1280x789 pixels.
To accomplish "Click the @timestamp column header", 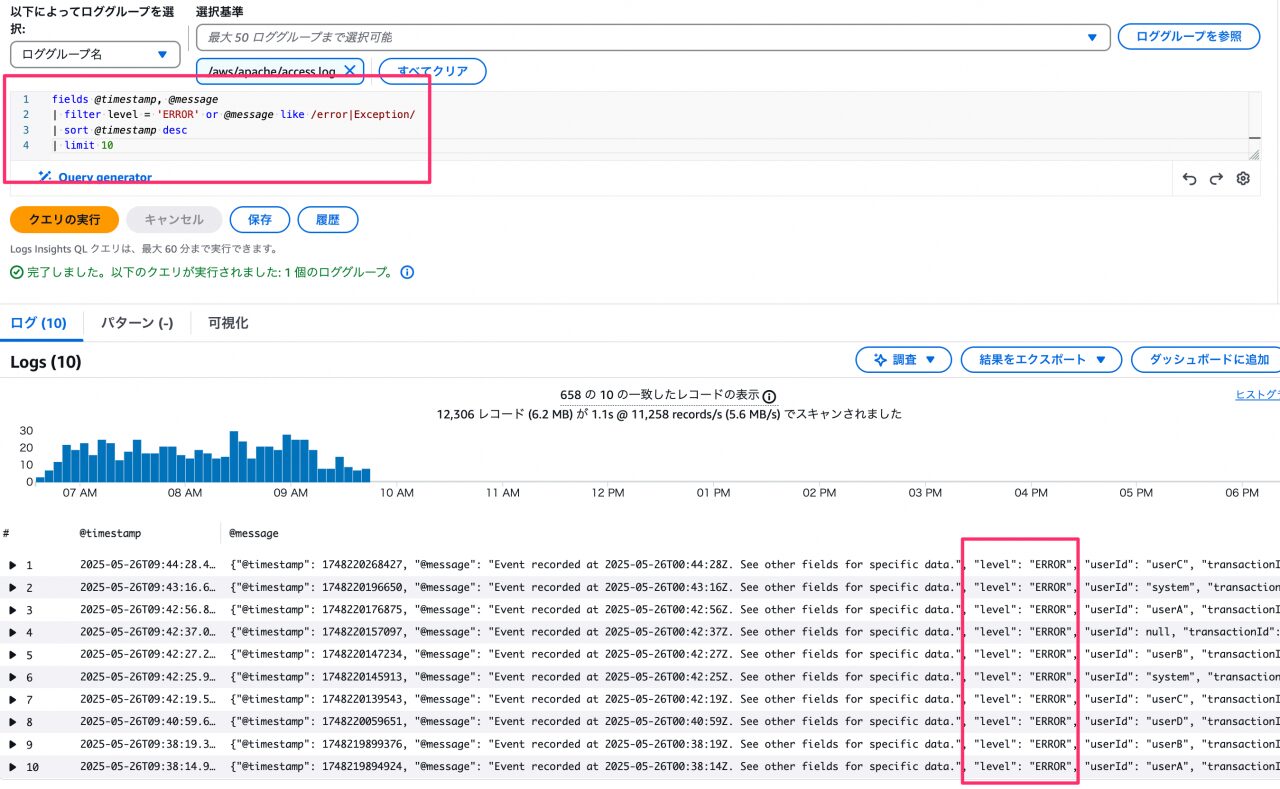I will (111, 533).
